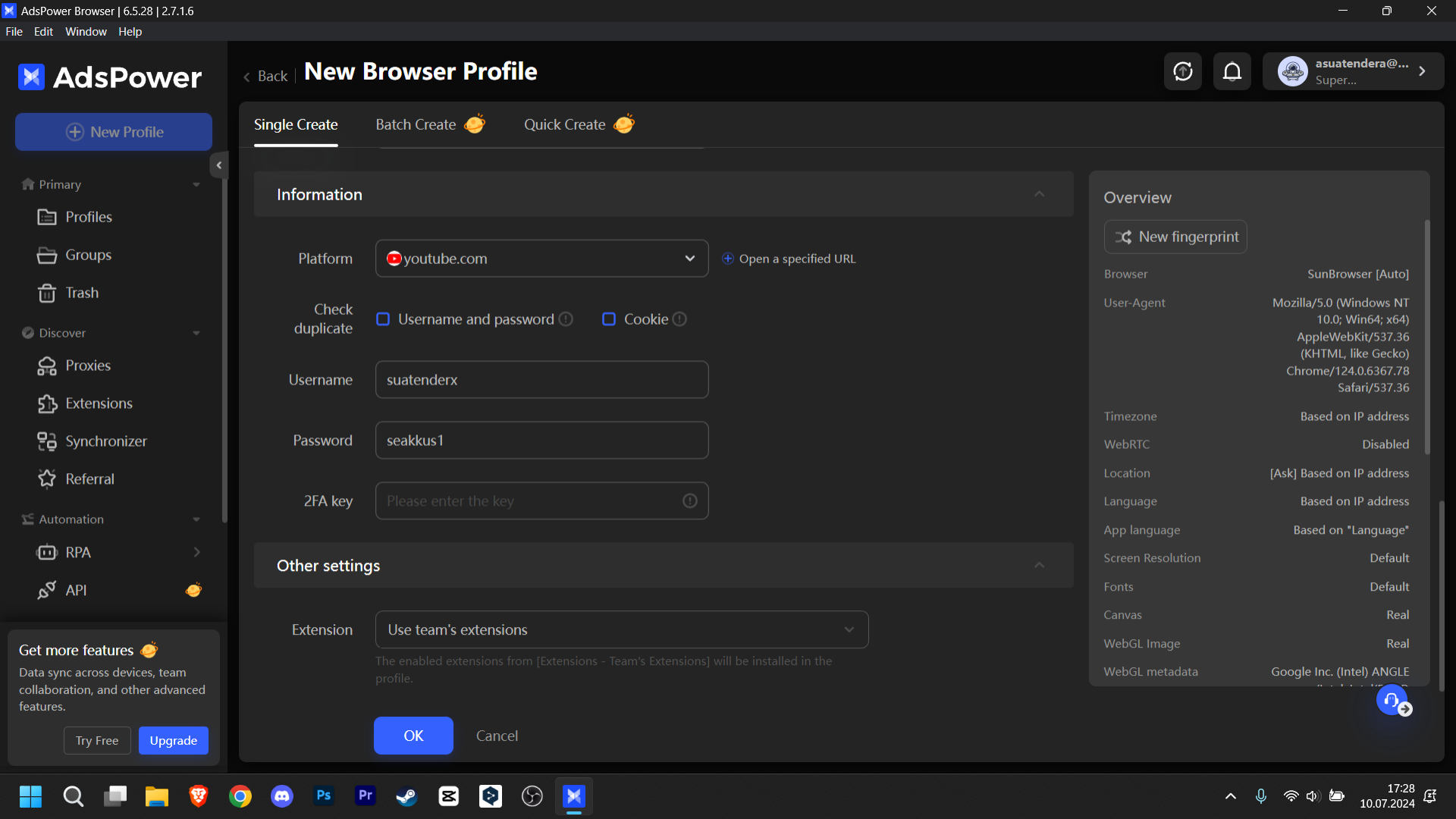The height and width of the screenshot is (819, 1456).
Task: Switch to the Batch Create tab
Action: pyautogui.click(x=430, y=124)
